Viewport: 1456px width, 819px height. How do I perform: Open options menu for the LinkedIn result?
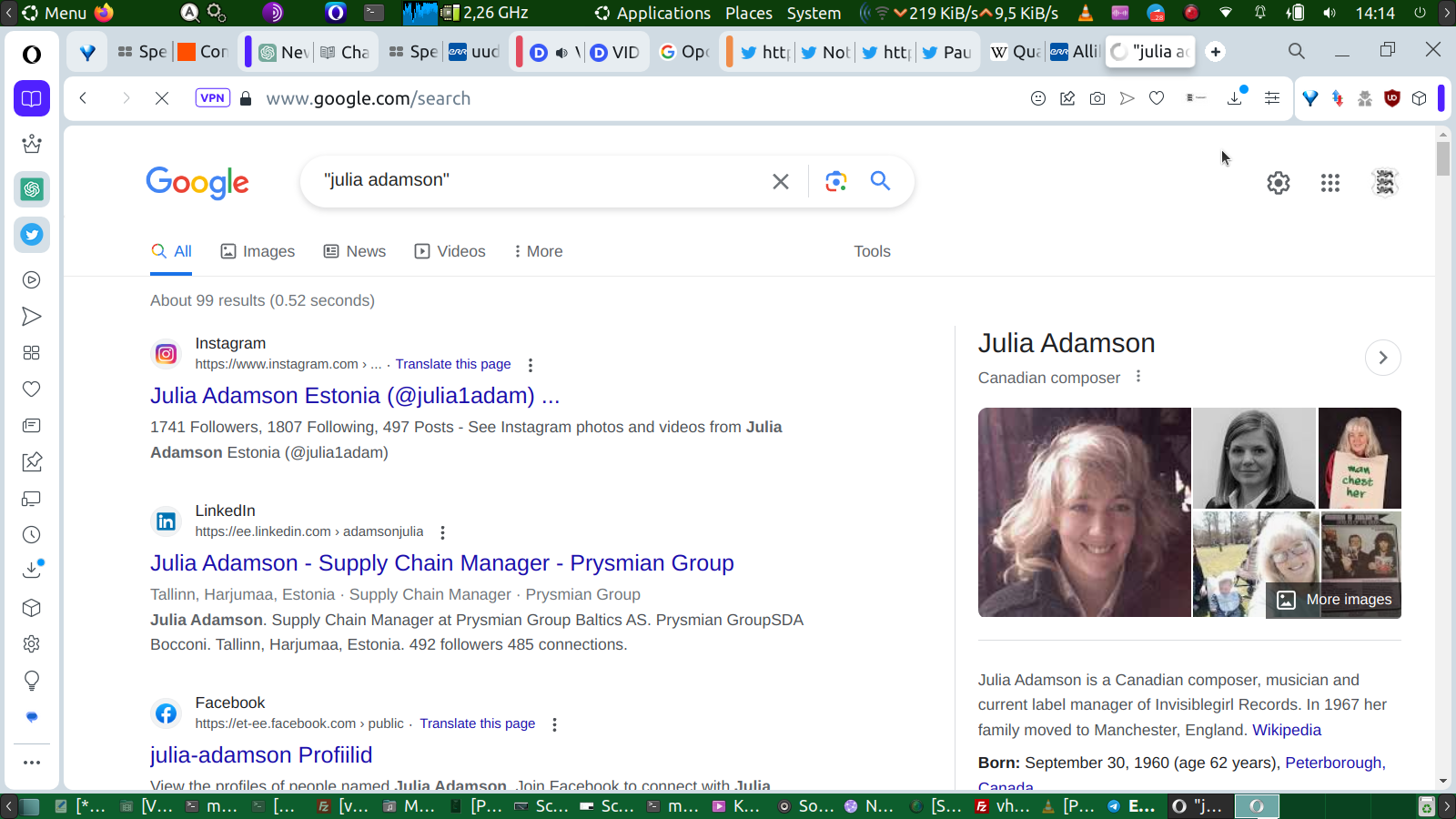point(443,532)
